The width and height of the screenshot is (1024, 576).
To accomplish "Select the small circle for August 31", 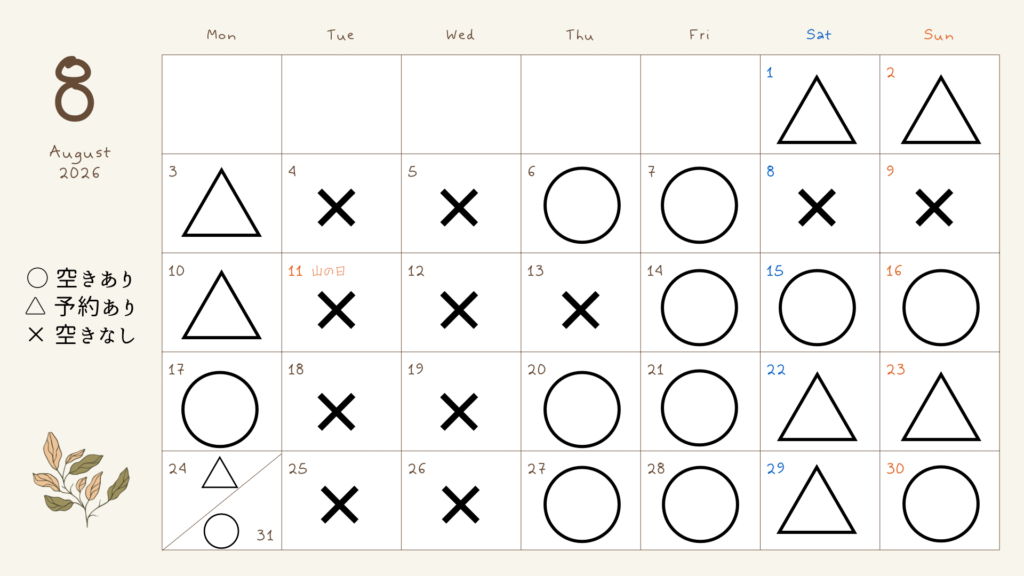I will coord(221,531).
